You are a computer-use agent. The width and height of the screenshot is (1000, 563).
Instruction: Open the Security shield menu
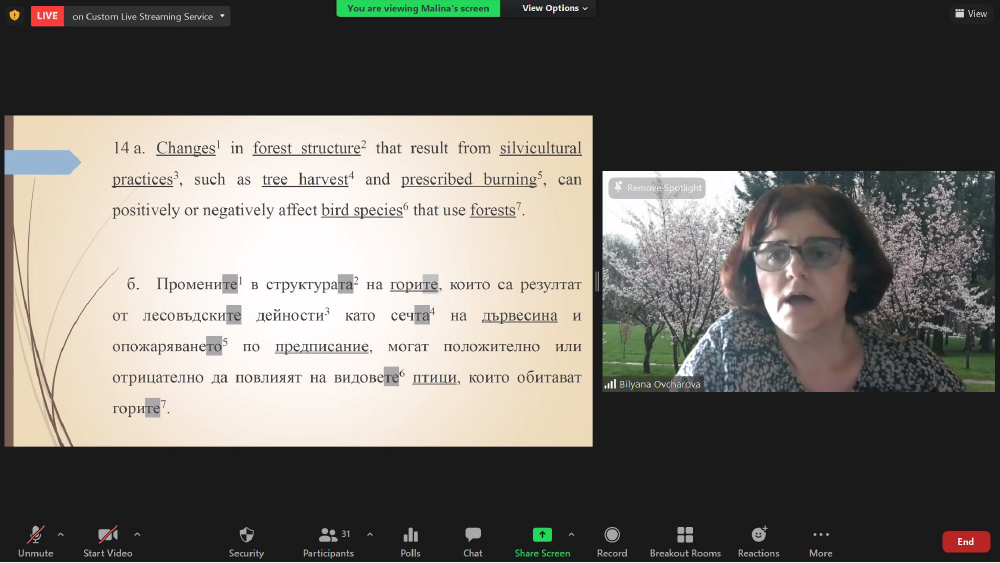[246, 541]
